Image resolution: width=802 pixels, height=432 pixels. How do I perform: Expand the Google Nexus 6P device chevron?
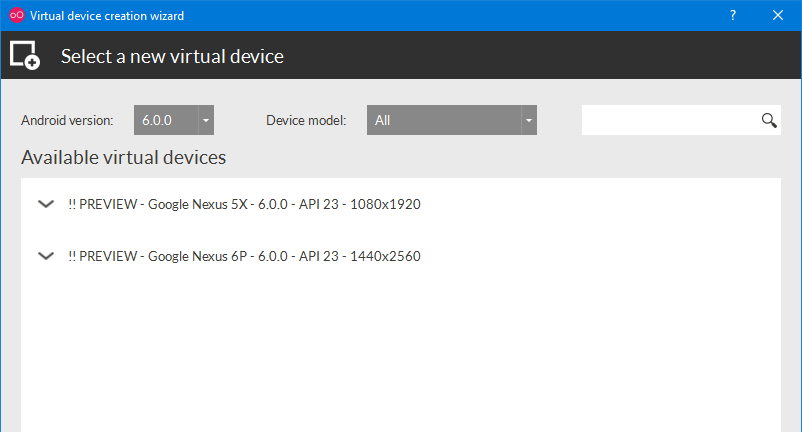pos(46,256)
